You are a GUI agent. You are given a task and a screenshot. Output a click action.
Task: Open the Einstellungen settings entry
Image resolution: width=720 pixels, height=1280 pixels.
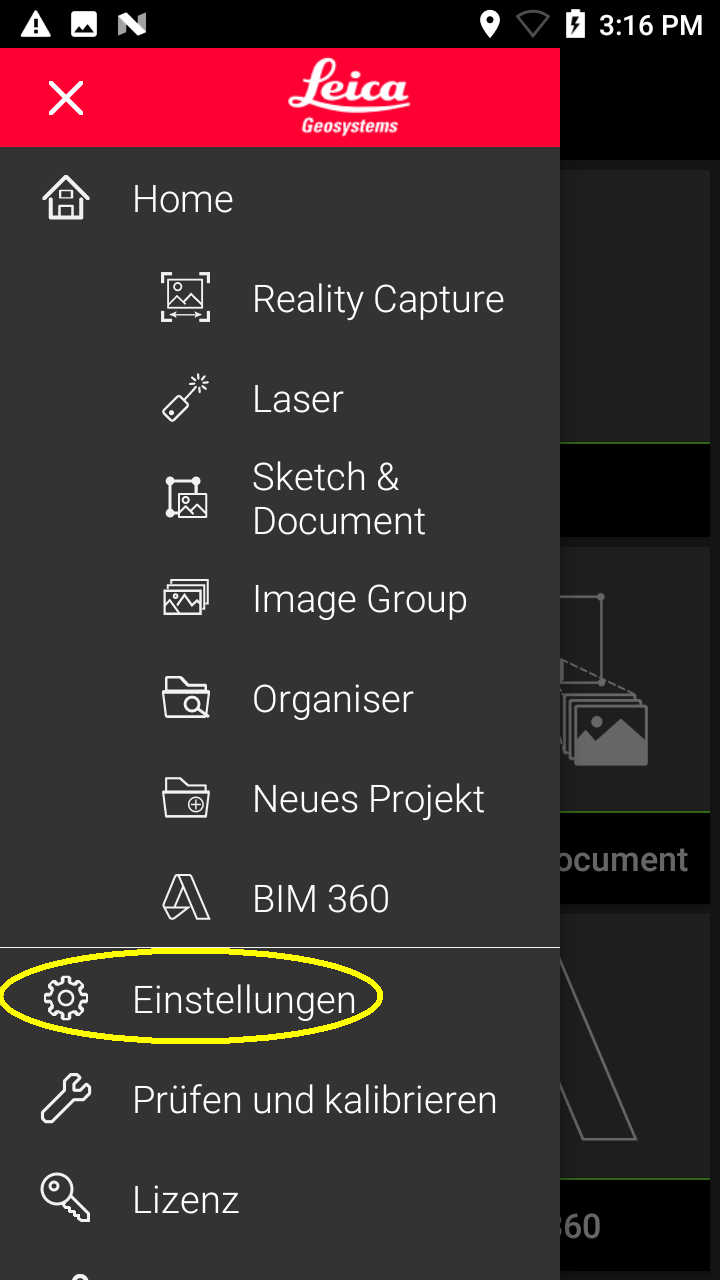click(244, 999)
